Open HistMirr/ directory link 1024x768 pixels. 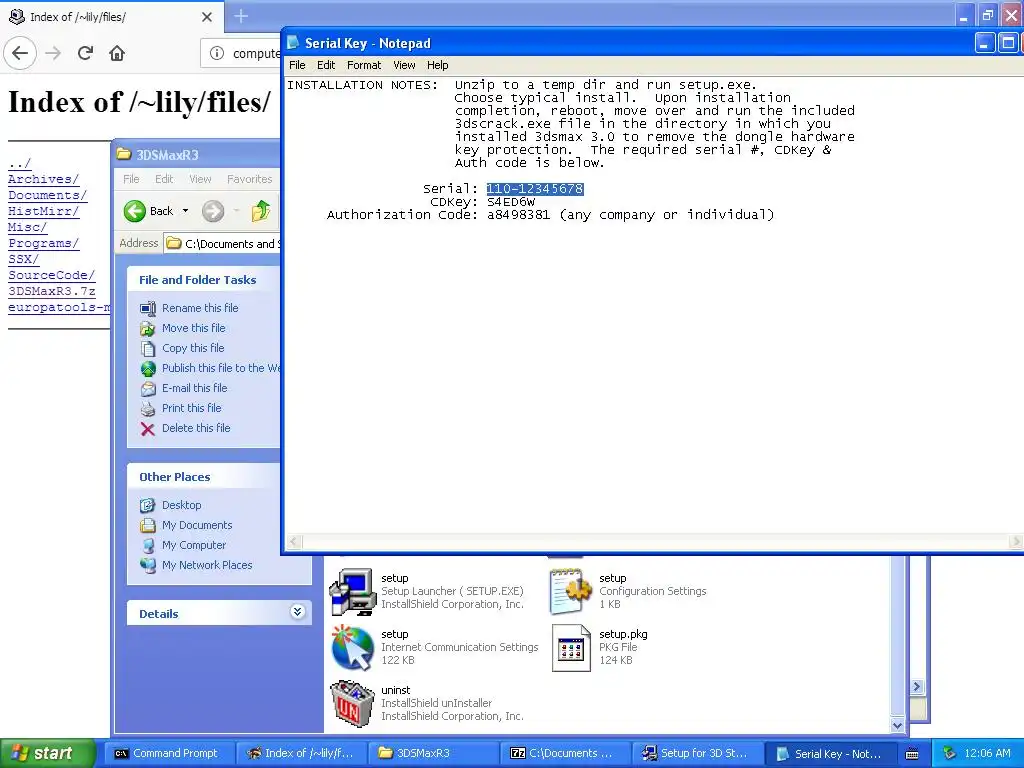[43, 211]
